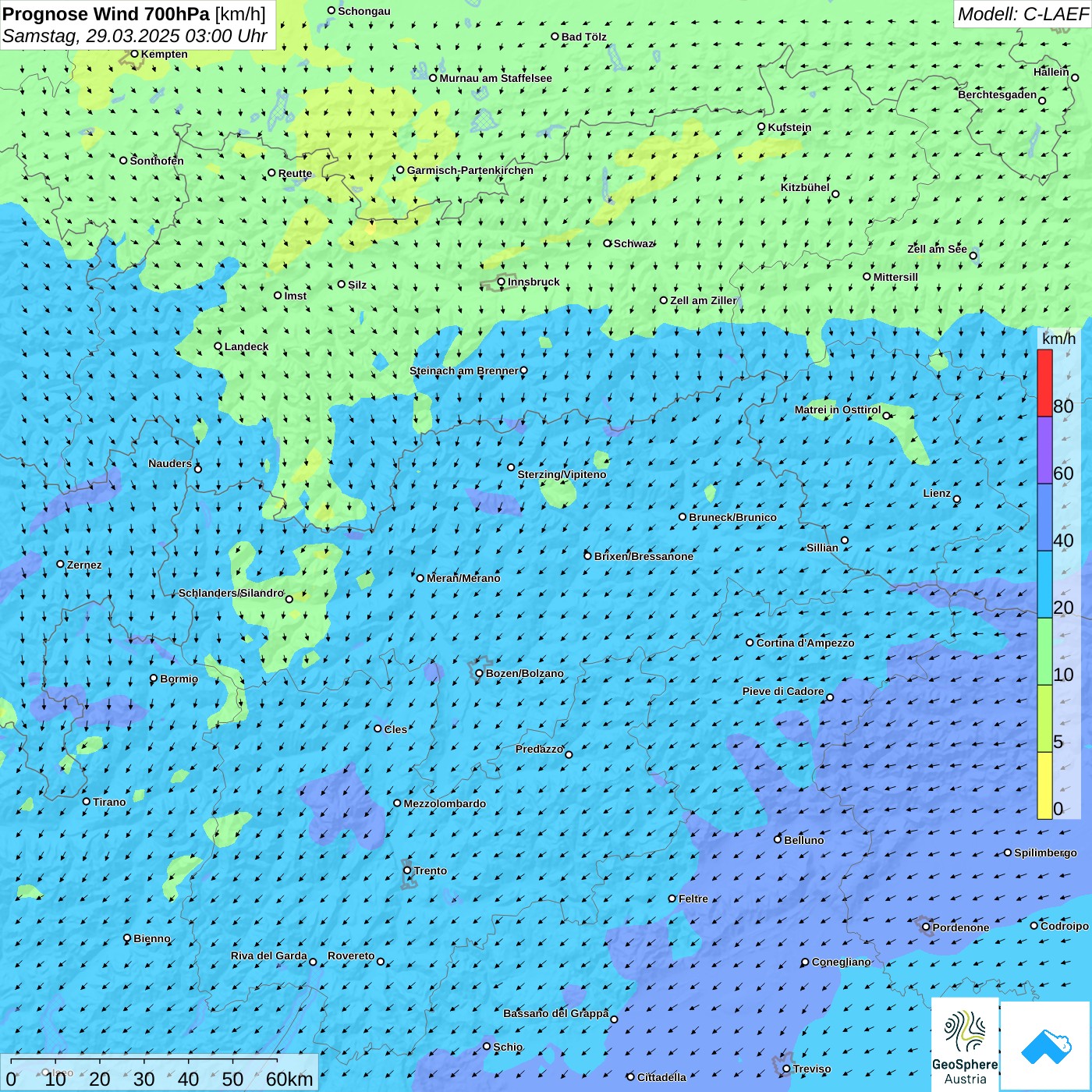
Task: Click the 'Prognose Wind 700hPa' title
Action: [107, 14]
